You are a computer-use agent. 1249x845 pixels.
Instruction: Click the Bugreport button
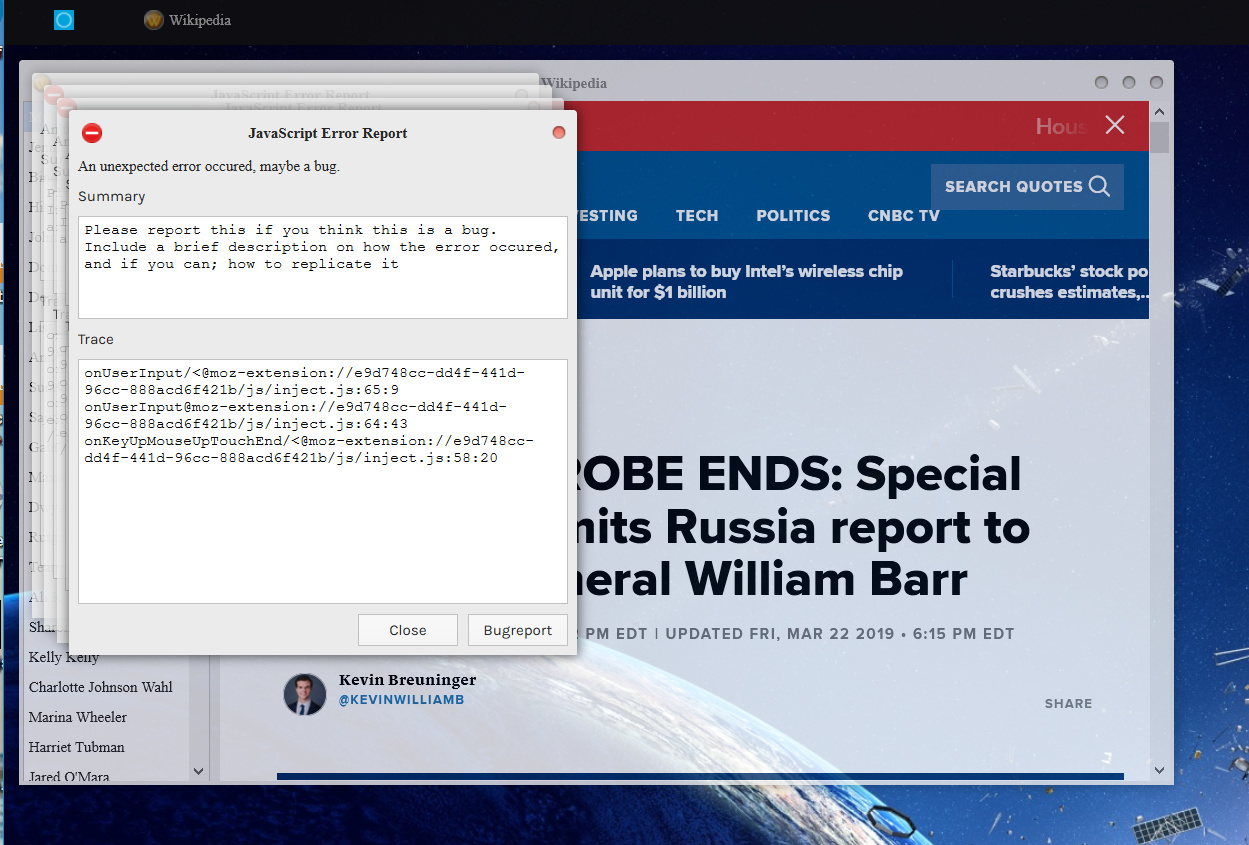click(518, 630)
